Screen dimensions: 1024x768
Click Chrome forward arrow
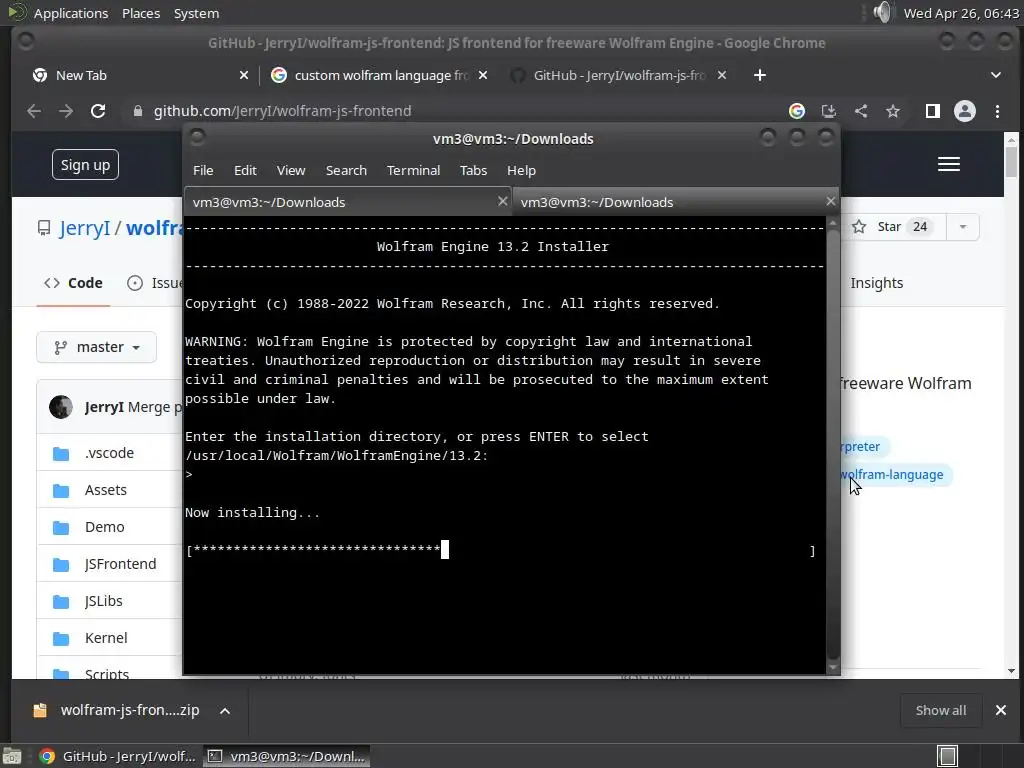66,111
